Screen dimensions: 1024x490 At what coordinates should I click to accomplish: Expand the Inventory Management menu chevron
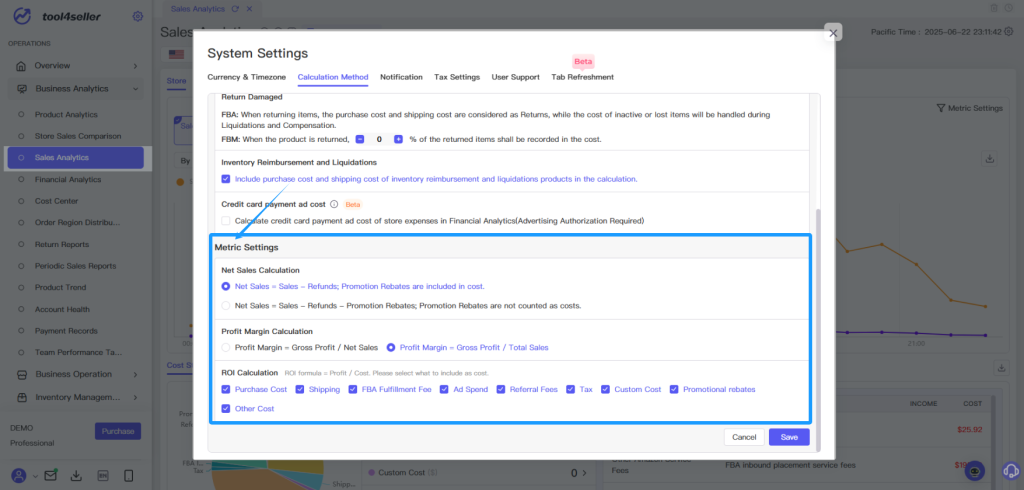tap(135, 397)
